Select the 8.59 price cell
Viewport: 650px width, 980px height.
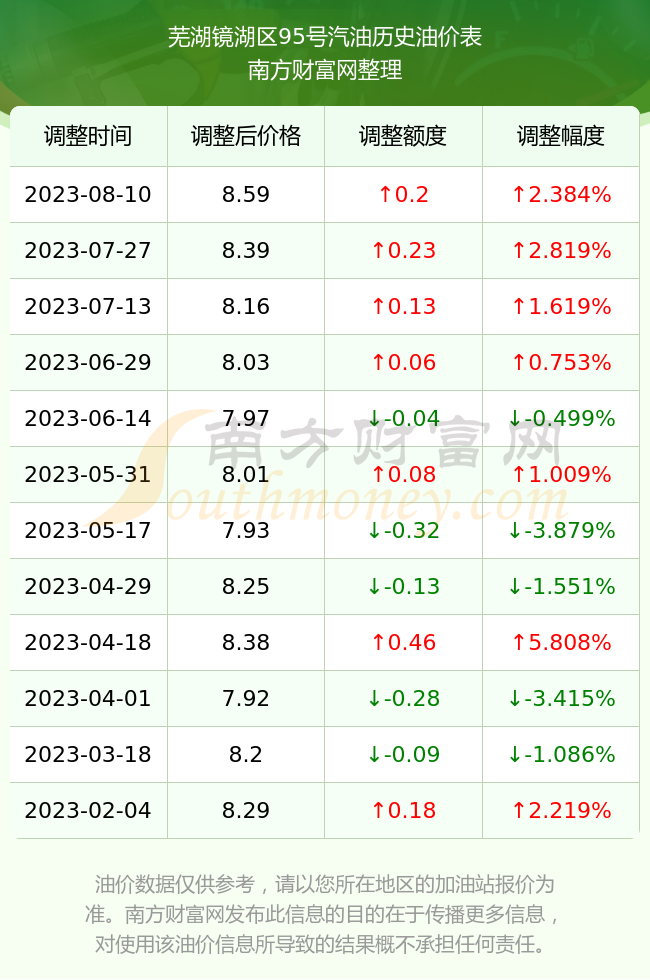(246, 194)
